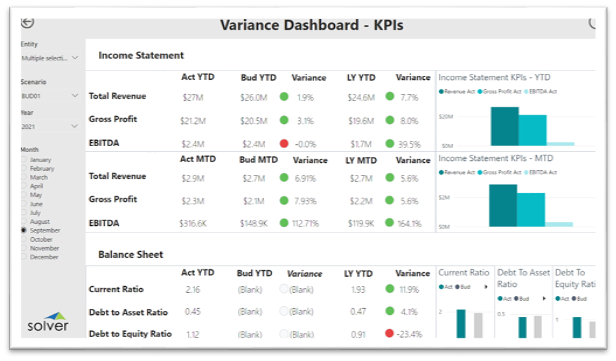Viewport: 616px width, 361px height.
Task: Click the green indicator beside 1.9% YTD revenue variance
Action: [x=284, y=97]
